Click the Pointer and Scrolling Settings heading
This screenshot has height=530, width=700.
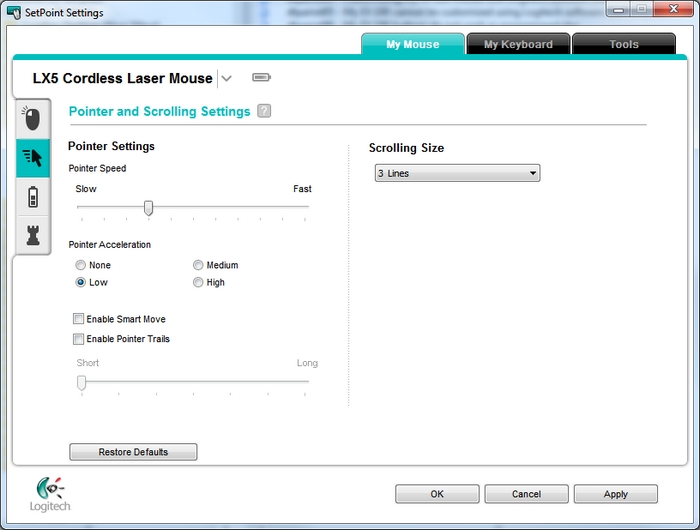159,111
